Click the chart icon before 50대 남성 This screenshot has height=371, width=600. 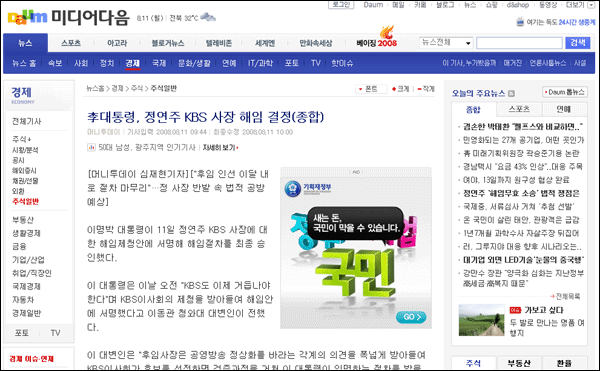pos(91,147)
